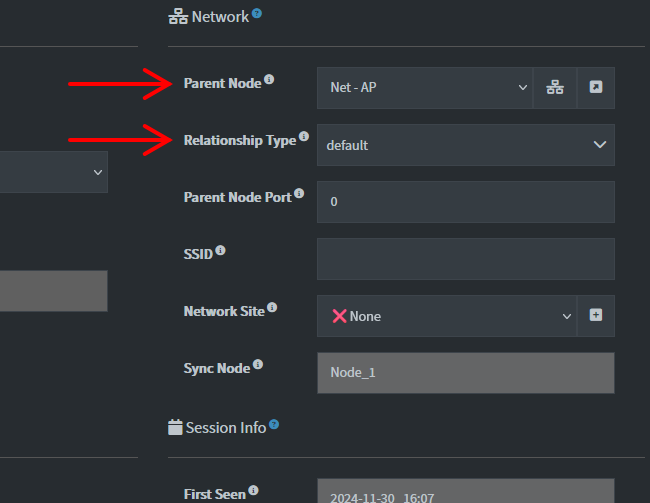650x503 pixels.
Task: Click the Session Info help icon
Action: click(x=274, y=425)
